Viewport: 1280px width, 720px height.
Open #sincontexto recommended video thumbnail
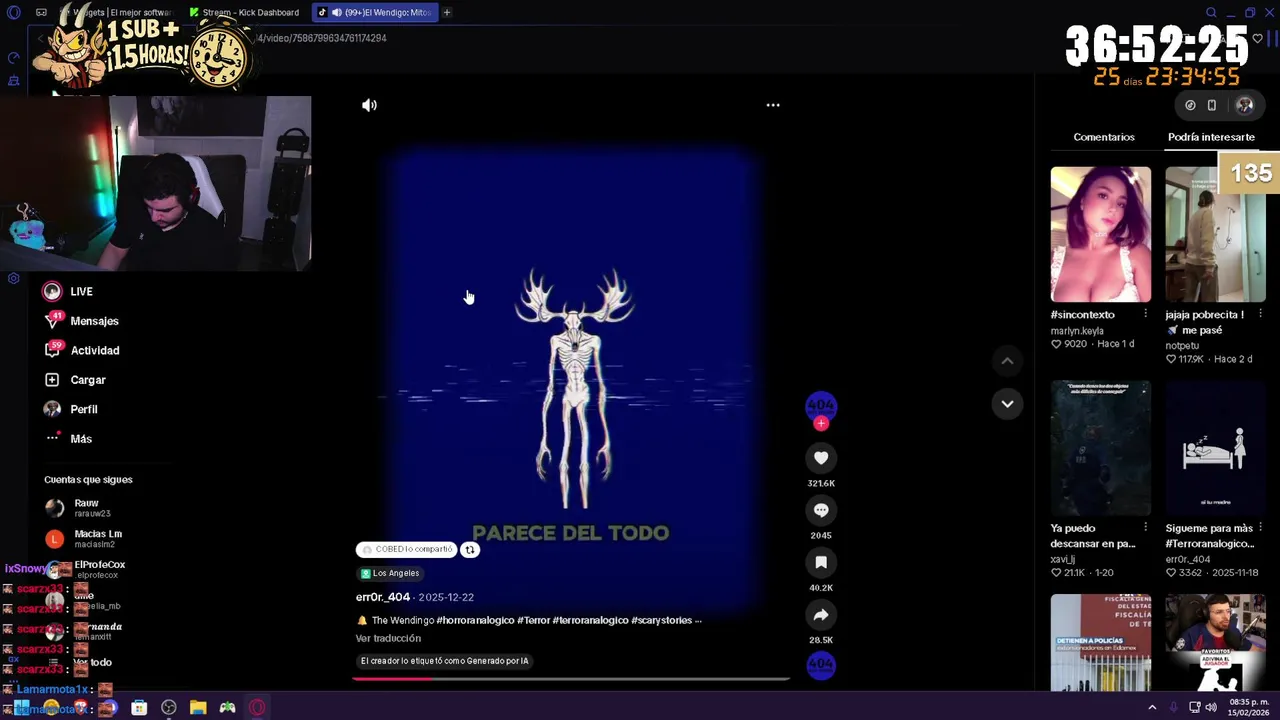coord(1100,234)
